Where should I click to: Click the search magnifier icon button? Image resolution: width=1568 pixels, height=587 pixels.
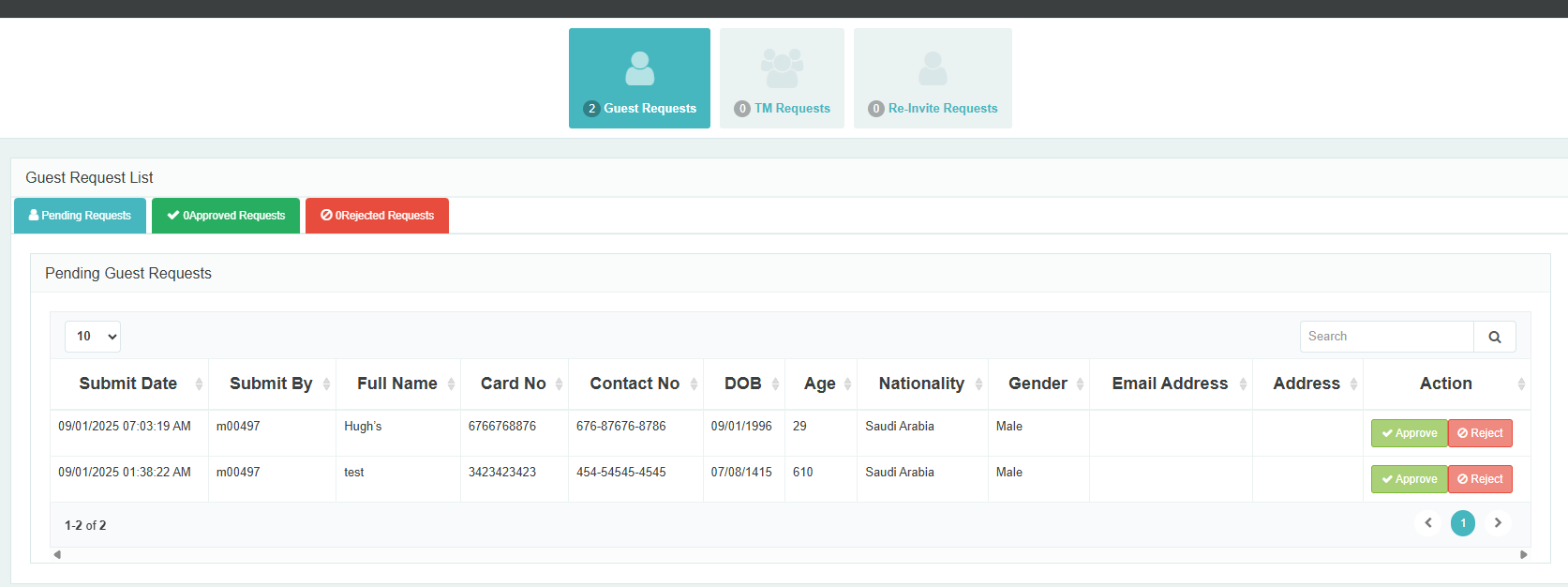(x=1494, y=337)
